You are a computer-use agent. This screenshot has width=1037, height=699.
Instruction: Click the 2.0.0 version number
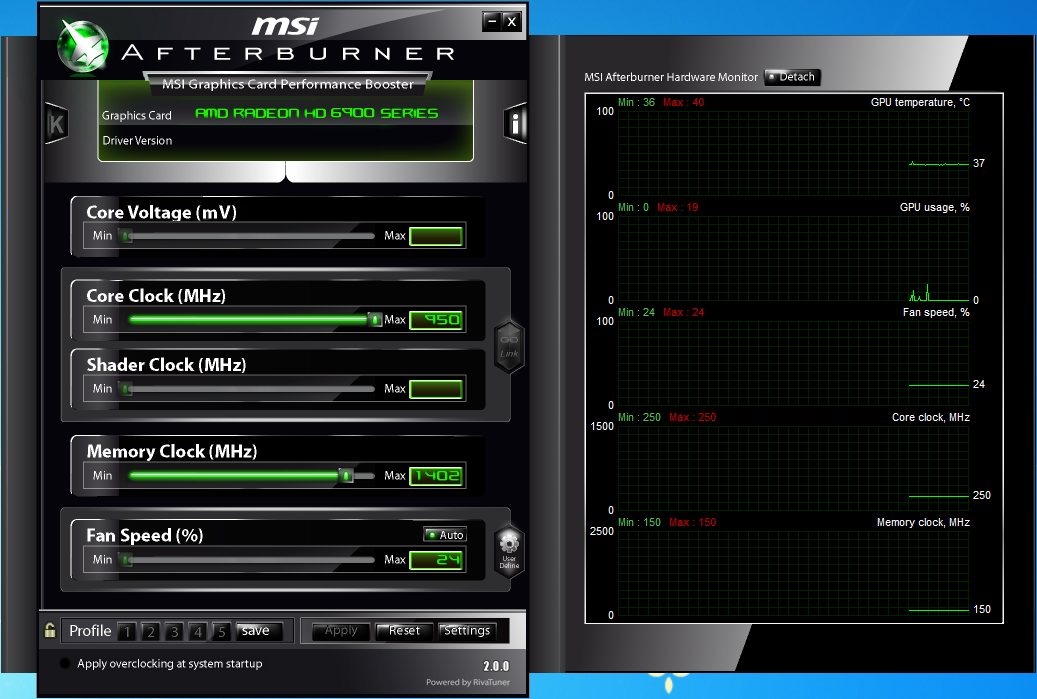coord(496,666)
